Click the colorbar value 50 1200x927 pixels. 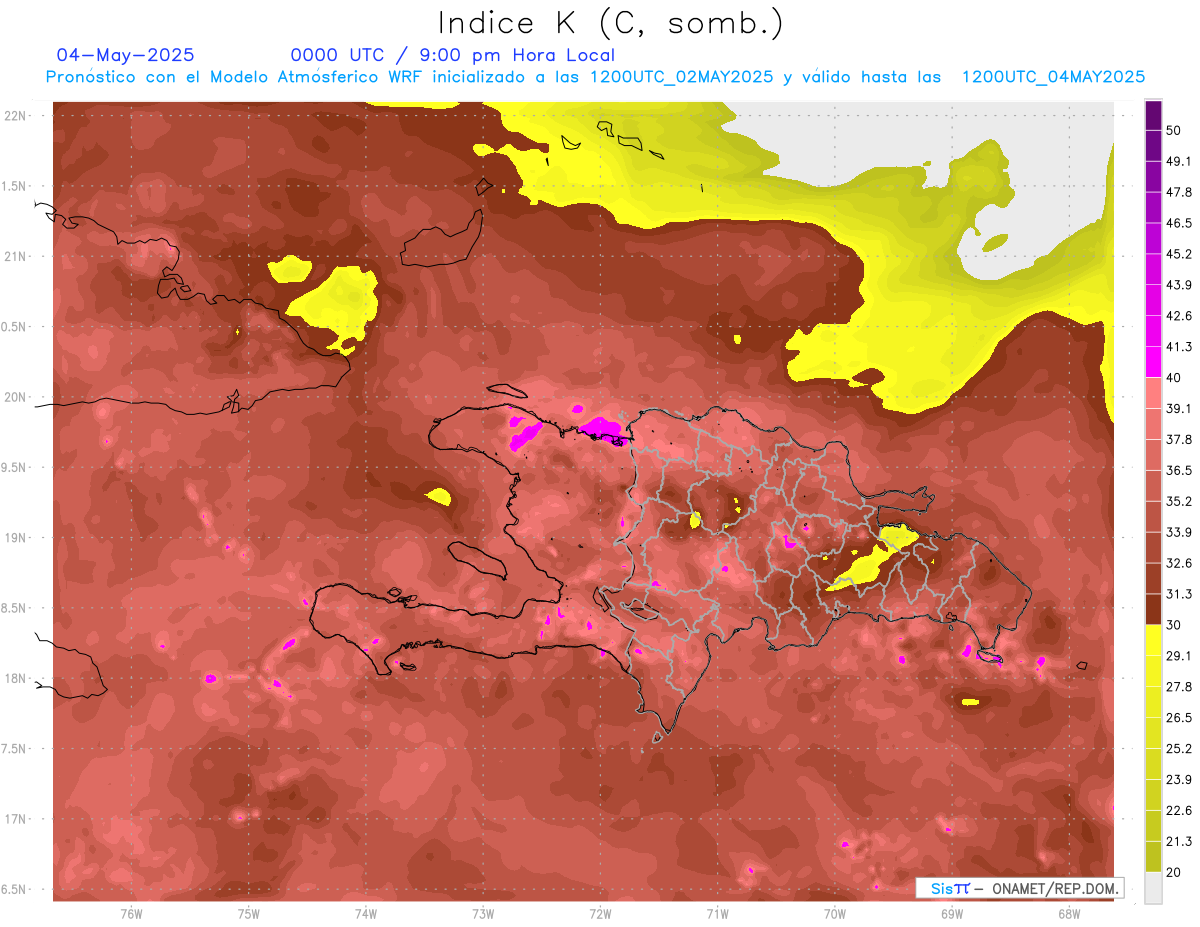(1175, 131)
